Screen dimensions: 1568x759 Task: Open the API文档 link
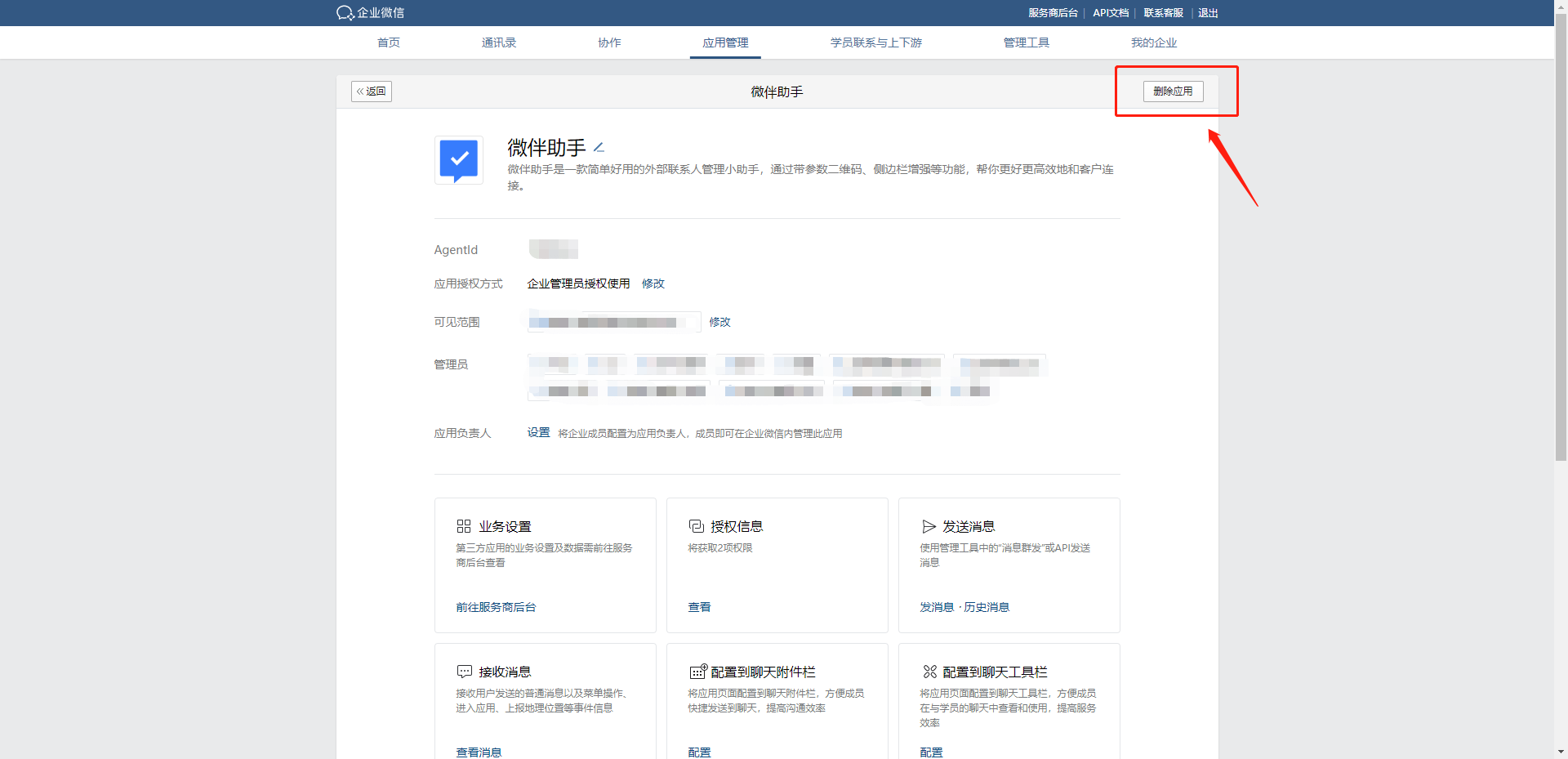tap(1111, 13)
